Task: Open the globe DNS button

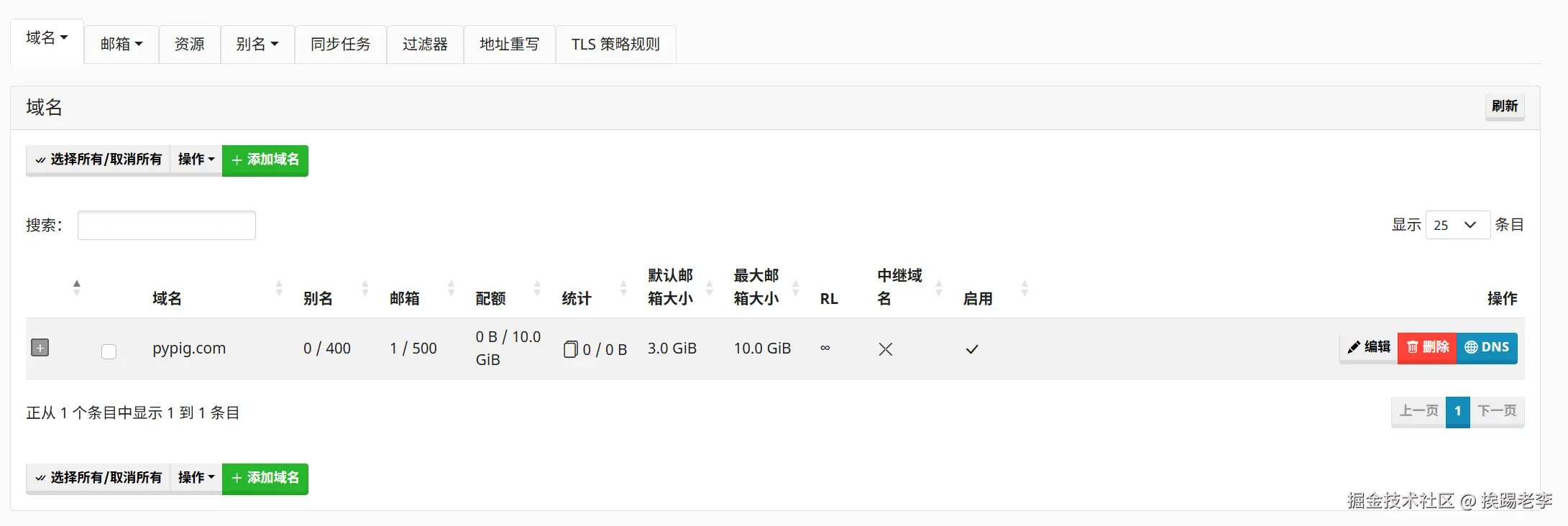Action: click(x=1487, y=348)
